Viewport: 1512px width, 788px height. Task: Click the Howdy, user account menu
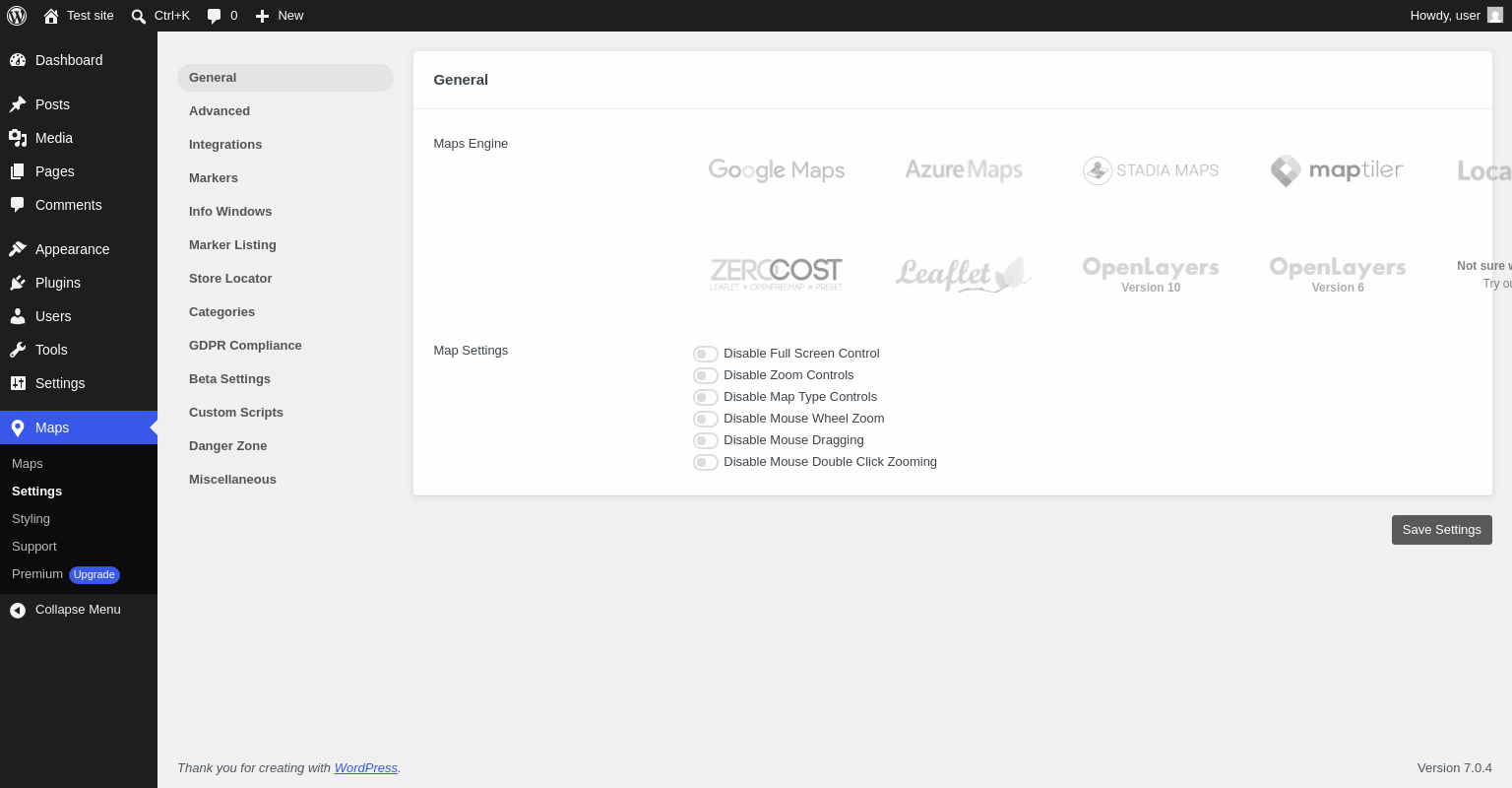[1456, 16]
